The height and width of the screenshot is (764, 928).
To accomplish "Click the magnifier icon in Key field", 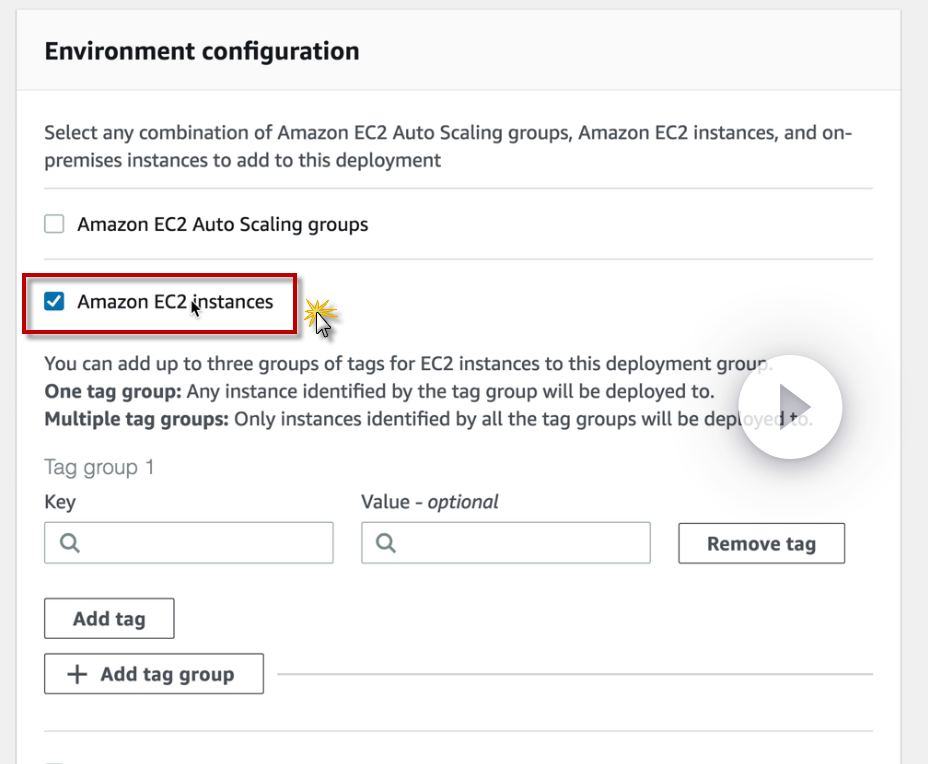I will click(69, 543).
